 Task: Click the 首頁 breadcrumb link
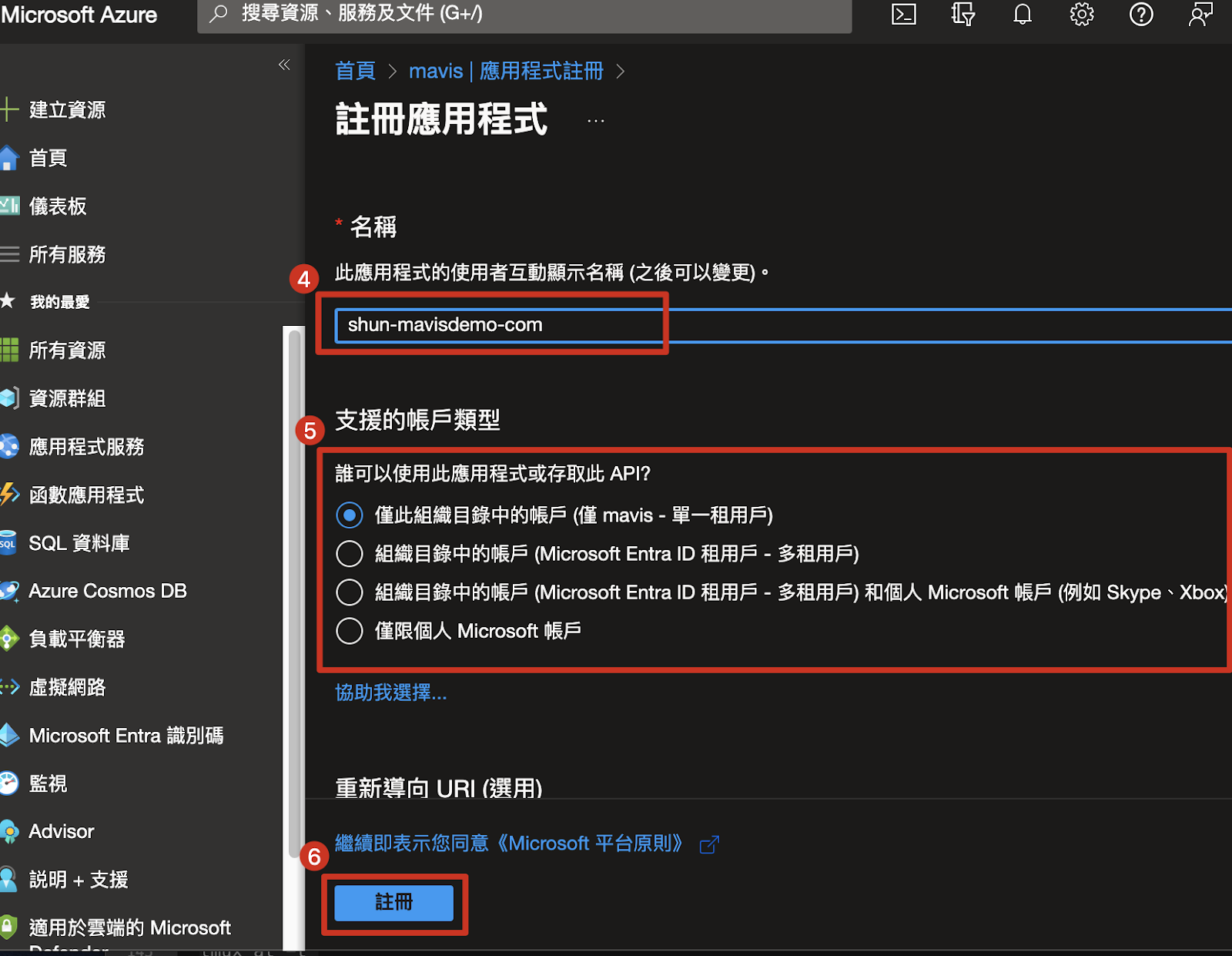[355, 72]
